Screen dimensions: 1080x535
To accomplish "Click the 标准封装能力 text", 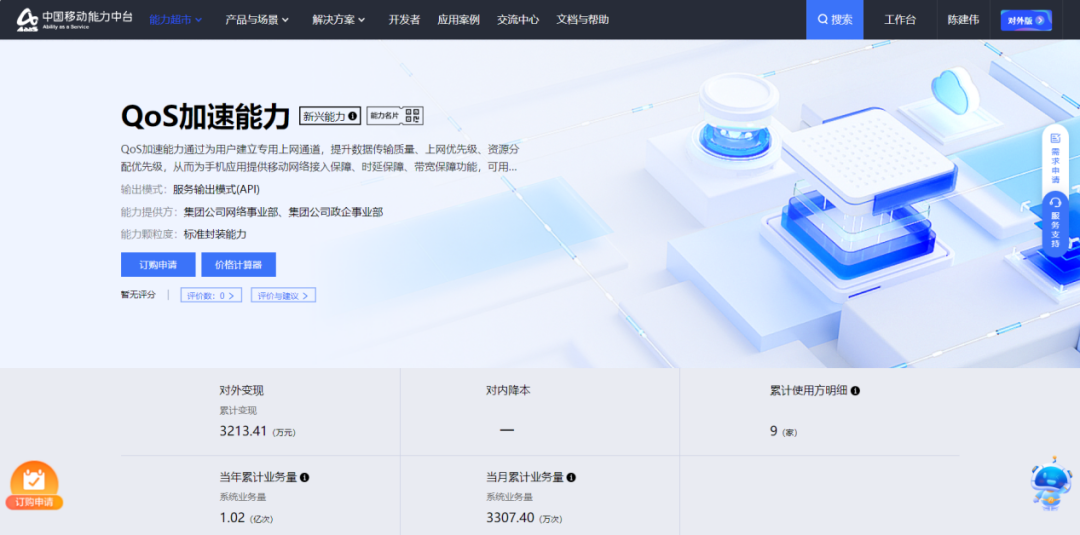I will (x=215, y=234).
